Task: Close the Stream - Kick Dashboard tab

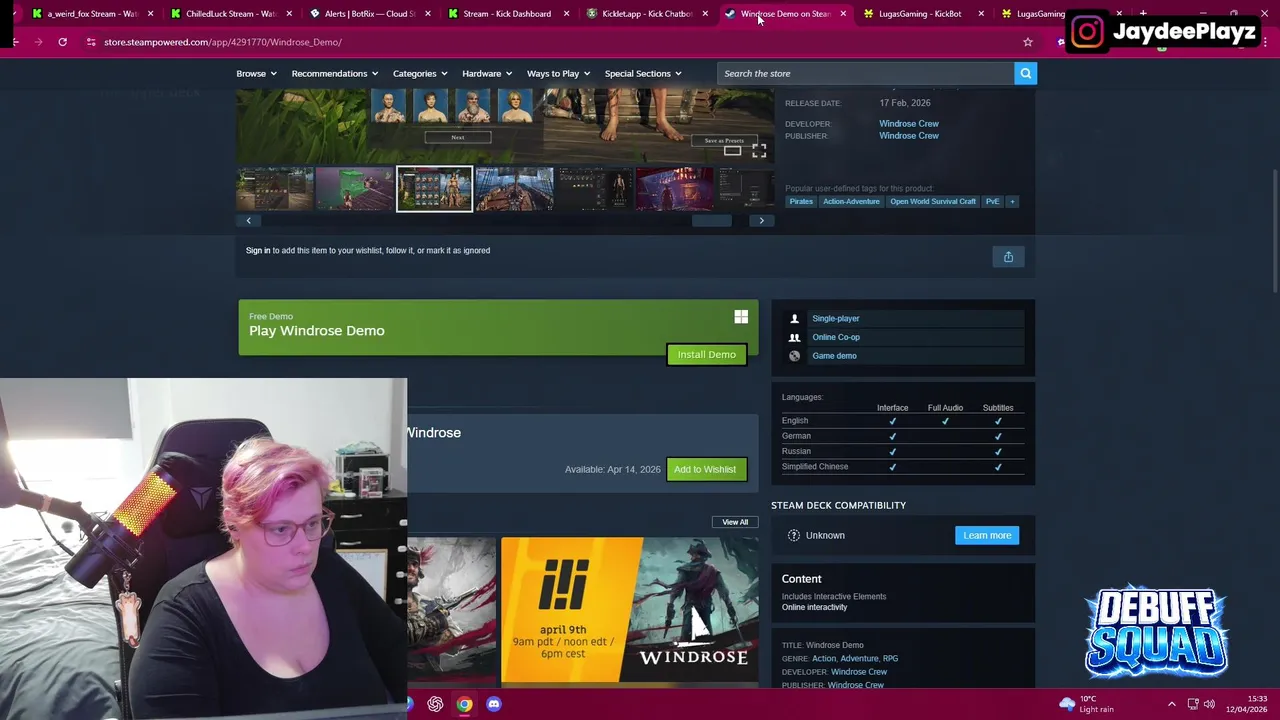Action: (x=567, y=14)
